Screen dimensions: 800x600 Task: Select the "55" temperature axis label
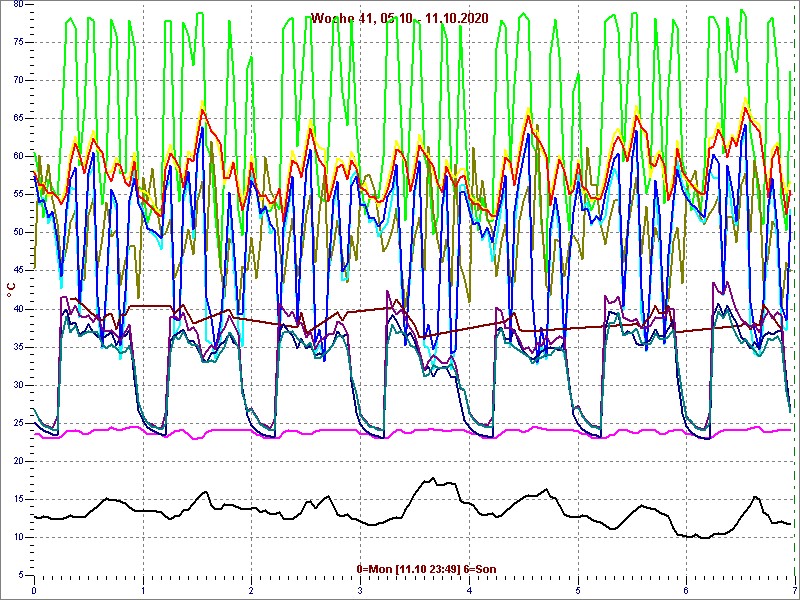18,194
